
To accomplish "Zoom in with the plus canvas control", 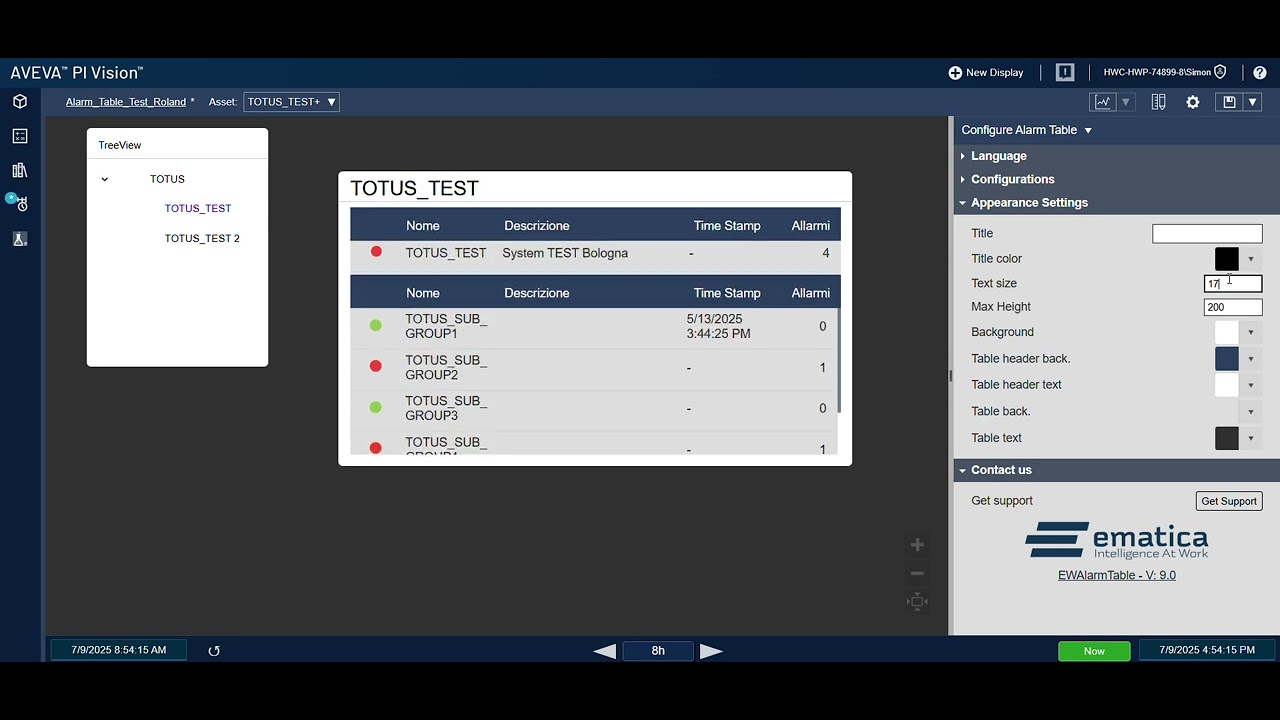I will (x=917, y=545).
